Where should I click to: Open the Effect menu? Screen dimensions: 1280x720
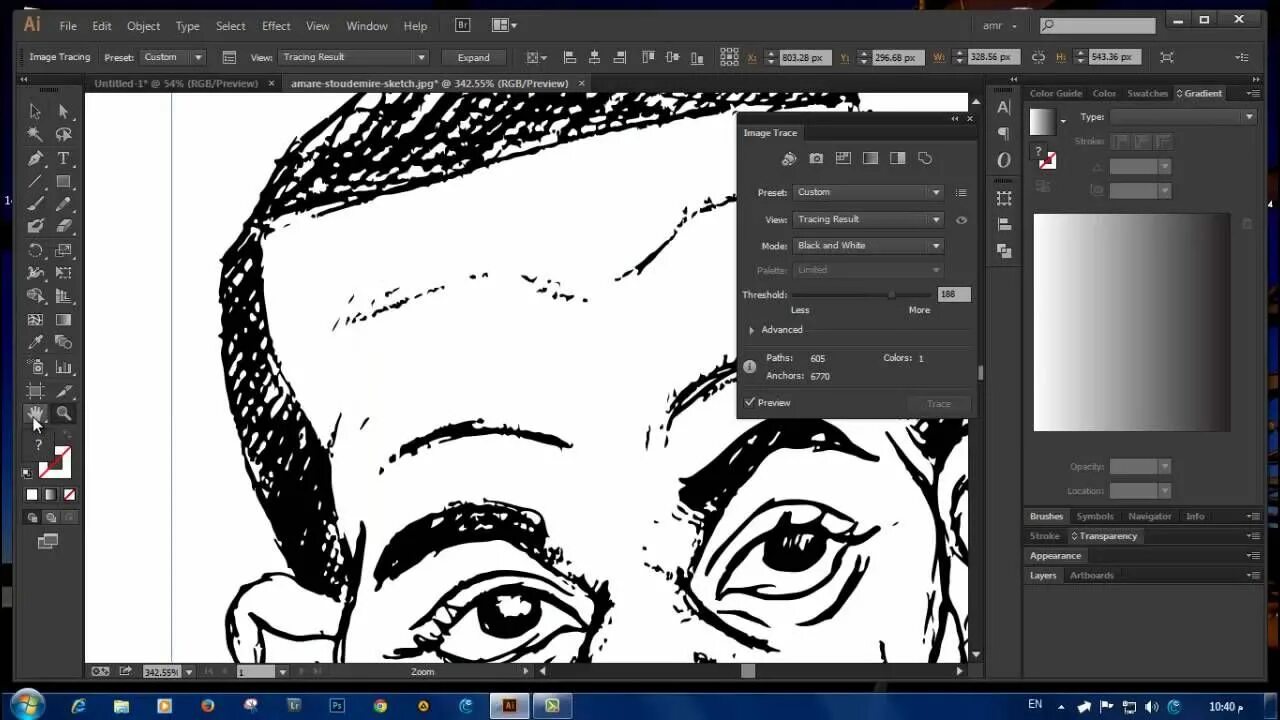tap(276, 26)
